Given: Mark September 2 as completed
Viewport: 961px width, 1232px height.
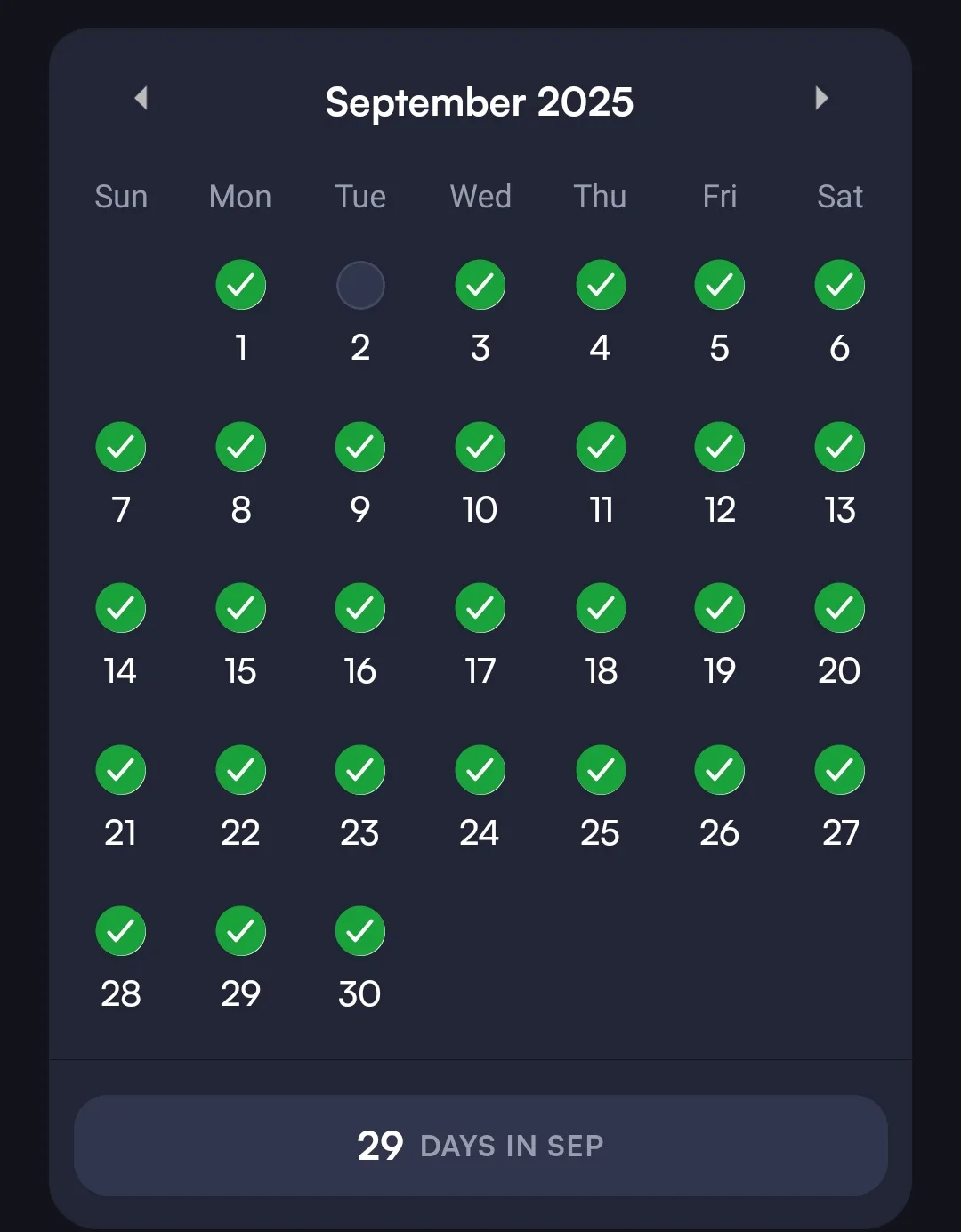Looking at the screenshot, I should click(360, 285).
